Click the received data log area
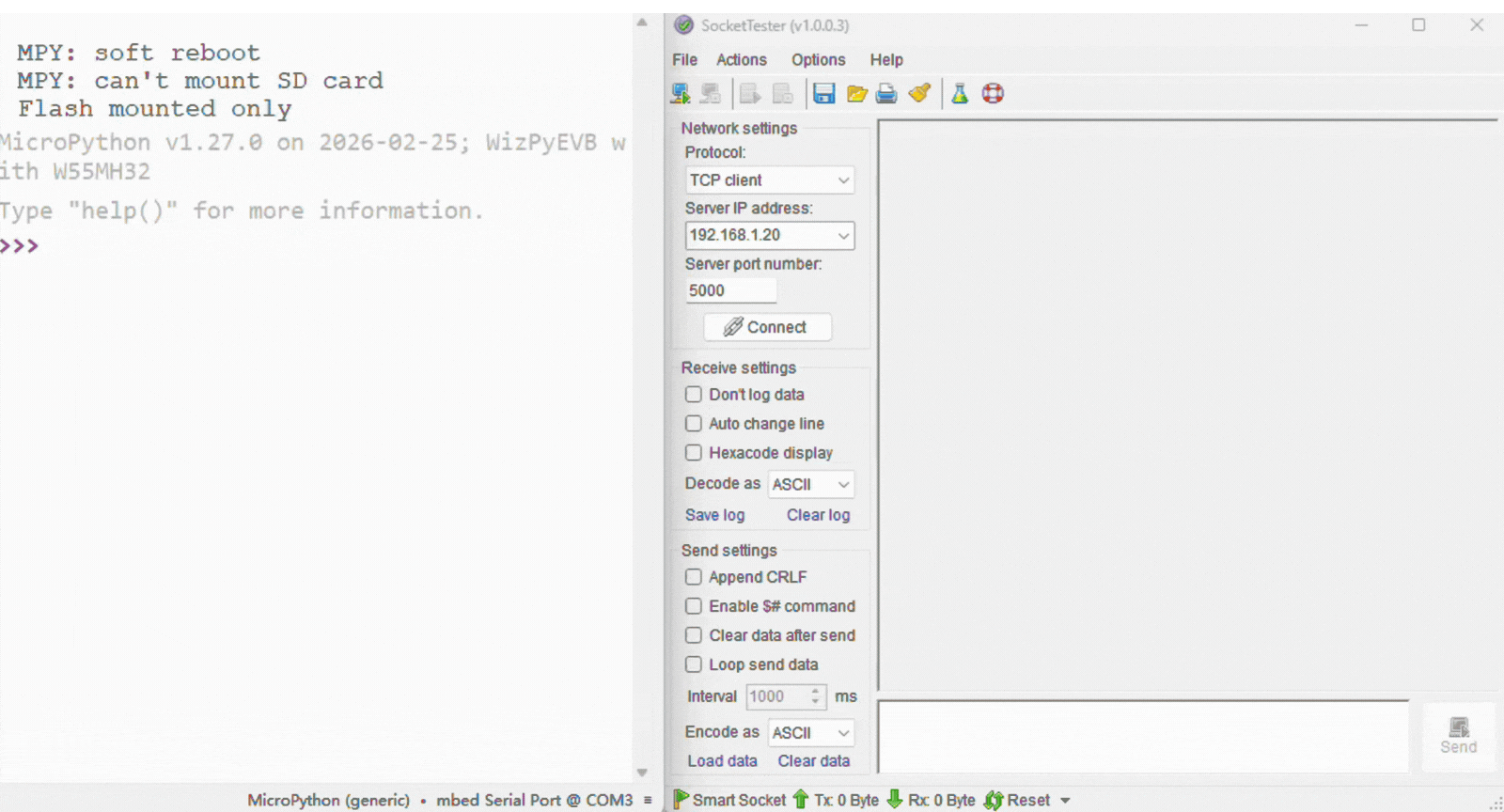 click(x=1188, y=405)
